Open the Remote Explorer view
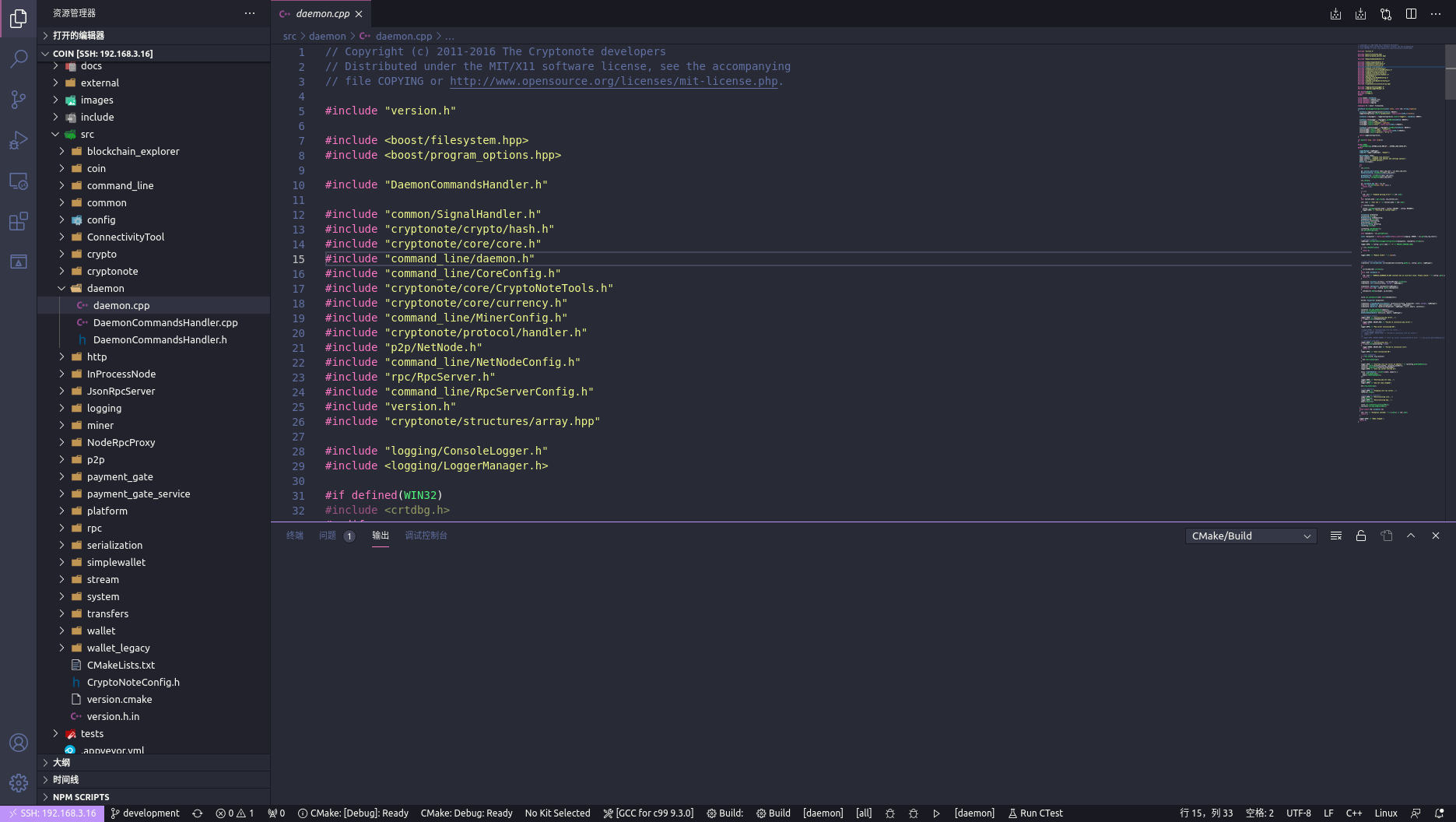Screen dimensions: 1456x822 coord(19,181)
